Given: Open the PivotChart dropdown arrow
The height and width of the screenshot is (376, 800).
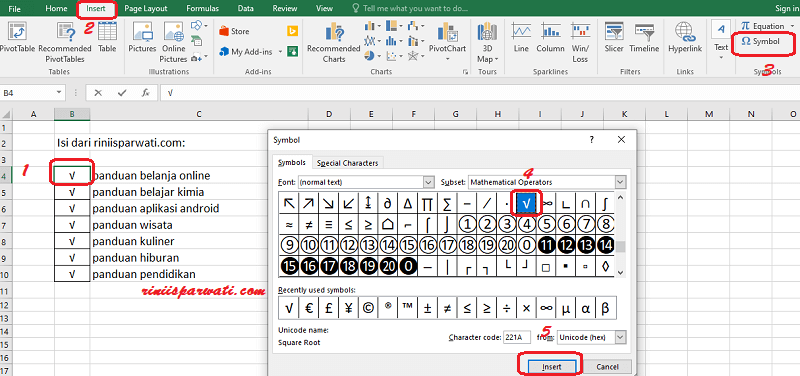Looking at the screenshot, I should [447, 59].
